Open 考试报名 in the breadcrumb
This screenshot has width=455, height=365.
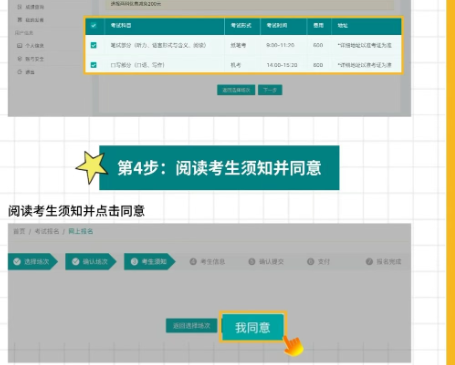tap(47, 231)
